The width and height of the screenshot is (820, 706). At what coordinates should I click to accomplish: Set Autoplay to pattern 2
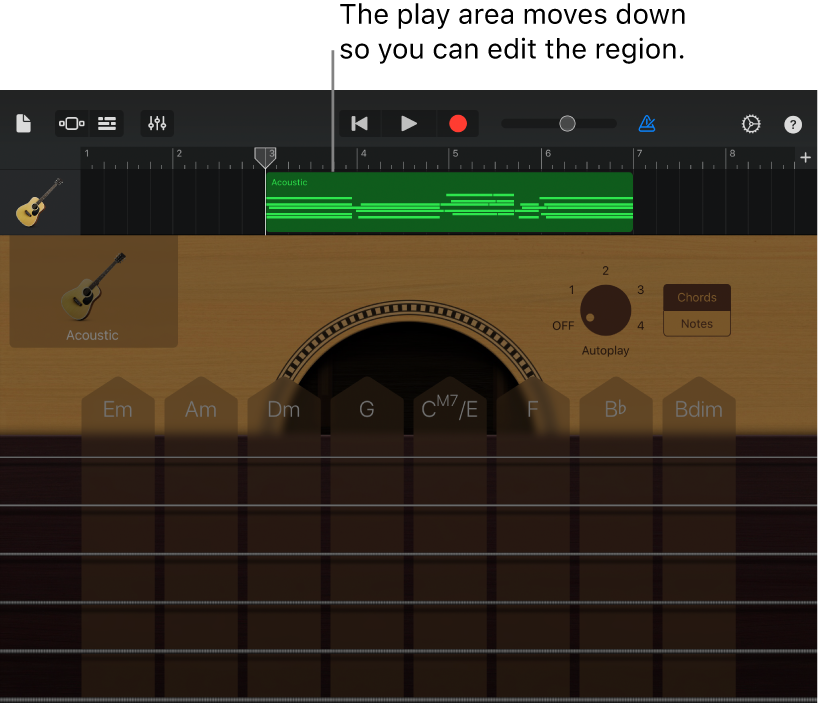(605, 271)
